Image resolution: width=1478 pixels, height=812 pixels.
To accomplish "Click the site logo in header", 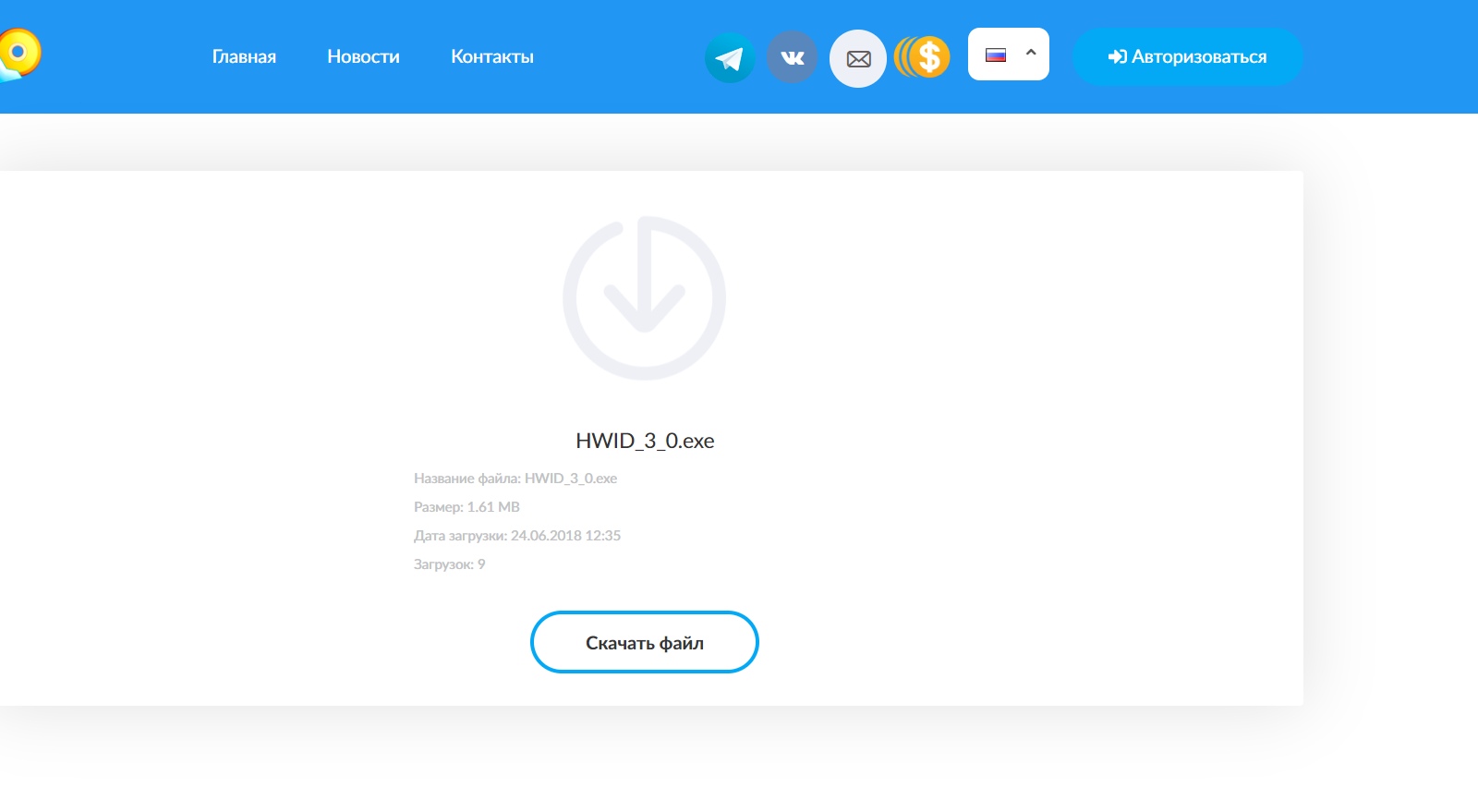I will click(18, 54).
